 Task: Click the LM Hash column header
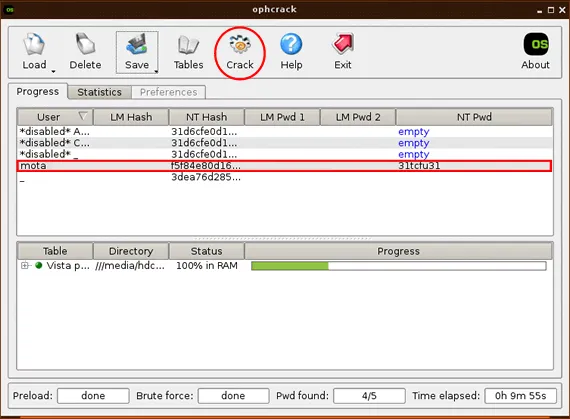[131, 117]
